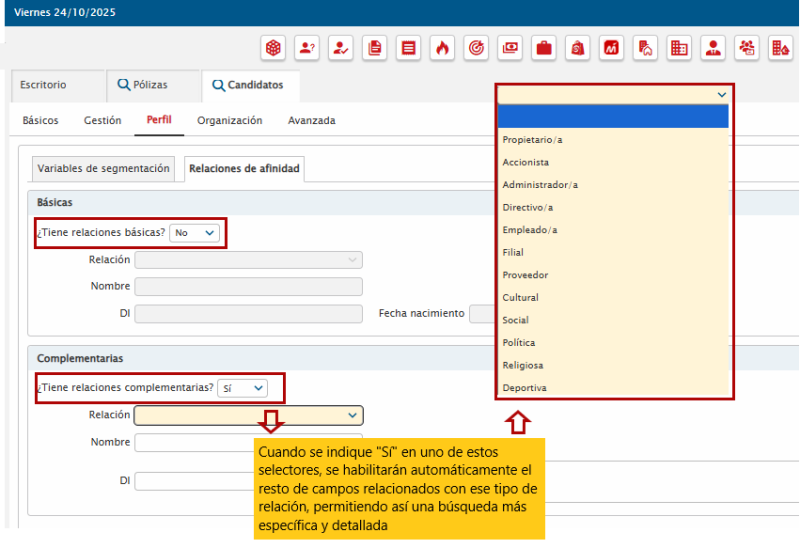Expand the complementary Relación combo box
The width and height of the screenshot is (800, 548).
point(248,415)
